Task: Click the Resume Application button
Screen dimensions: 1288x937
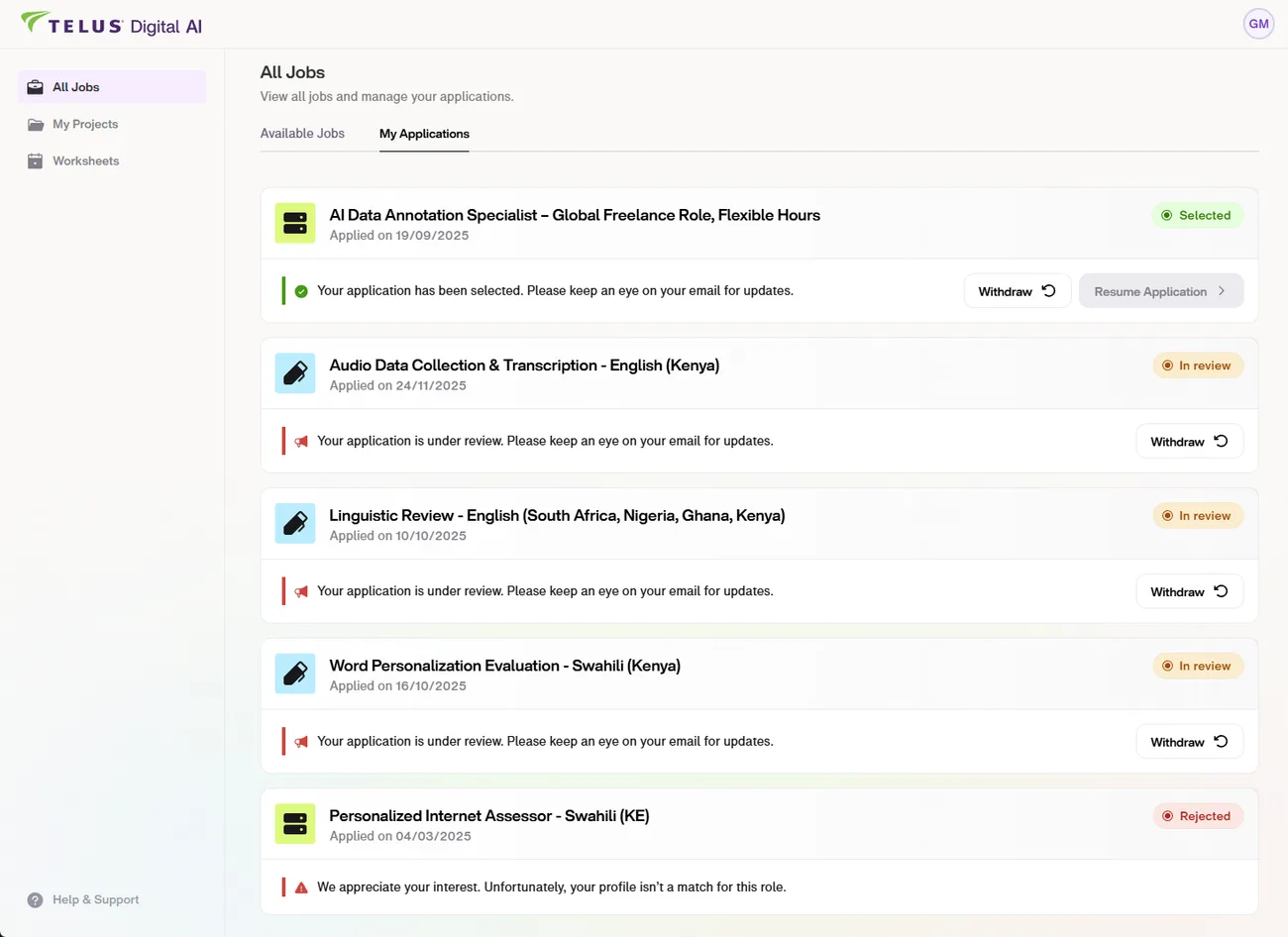Action: [1161, 291]
